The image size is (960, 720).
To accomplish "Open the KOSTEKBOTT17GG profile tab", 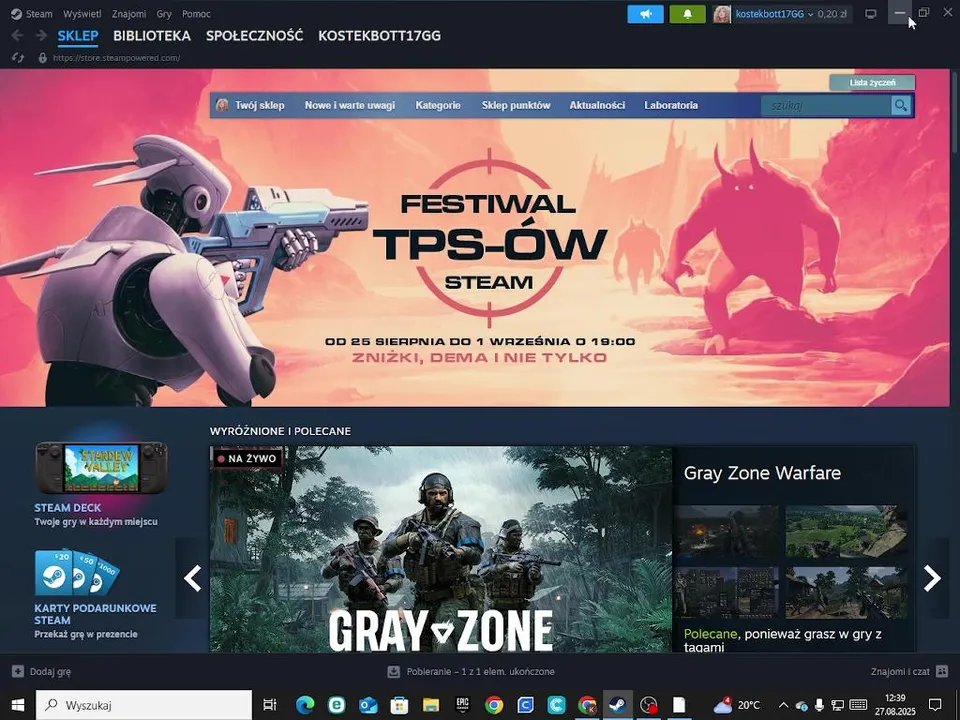I will (x=380, y=36).
